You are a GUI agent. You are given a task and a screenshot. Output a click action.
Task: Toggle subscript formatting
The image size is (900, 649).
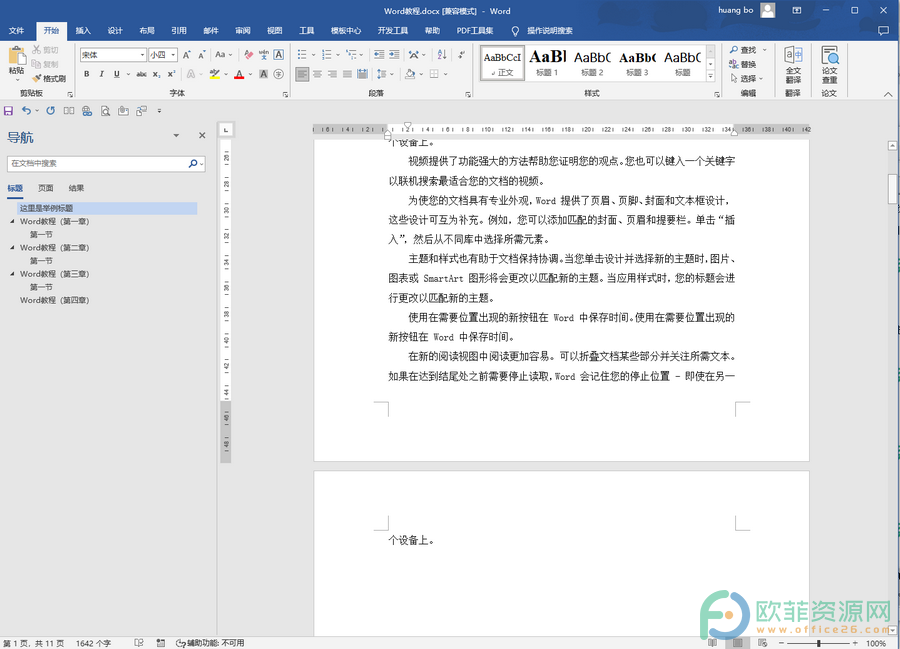point(157,74)
